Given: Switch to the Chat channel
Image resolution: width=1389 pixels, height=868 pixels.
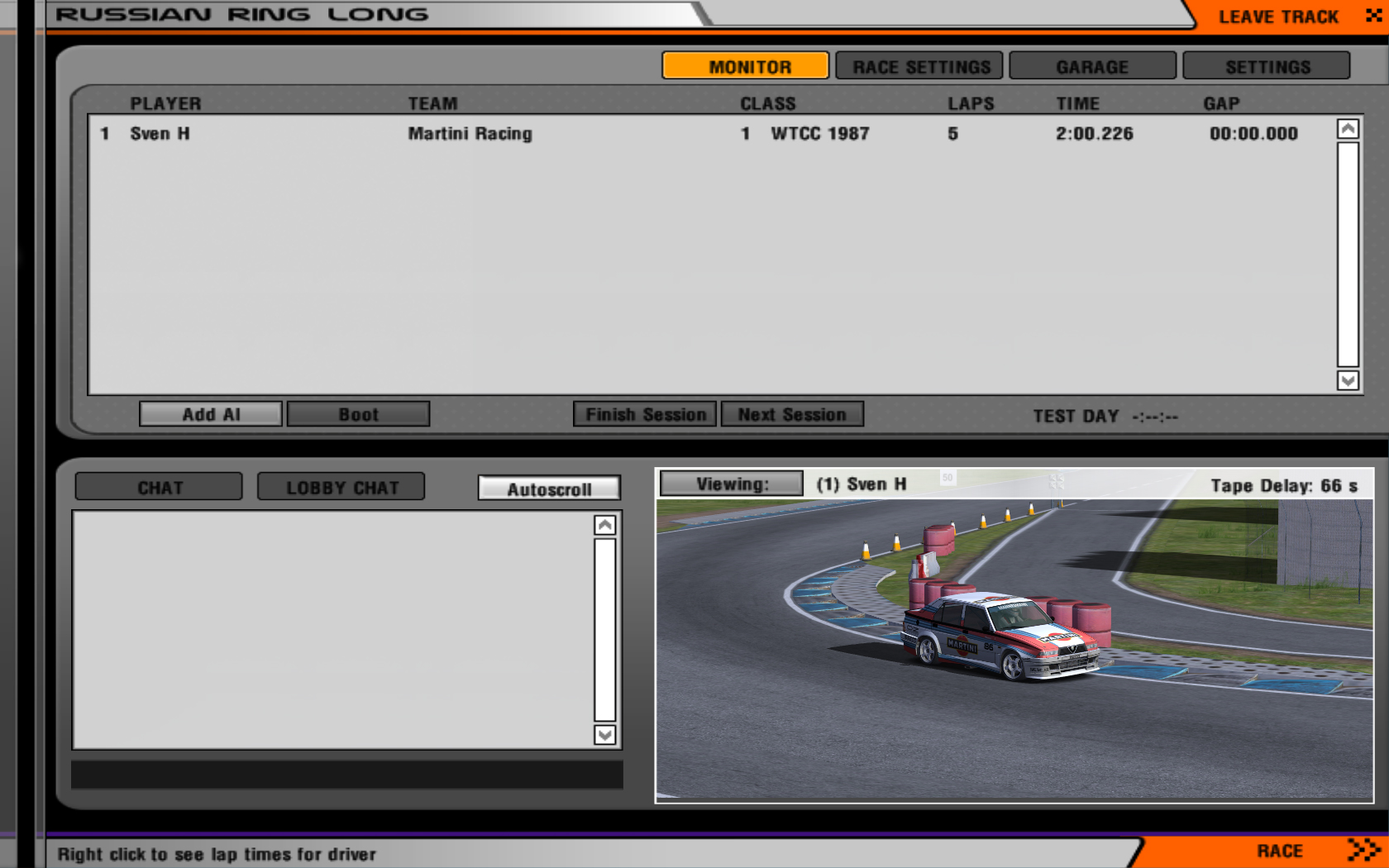Looking at the screenshot, I should point(159,488).
